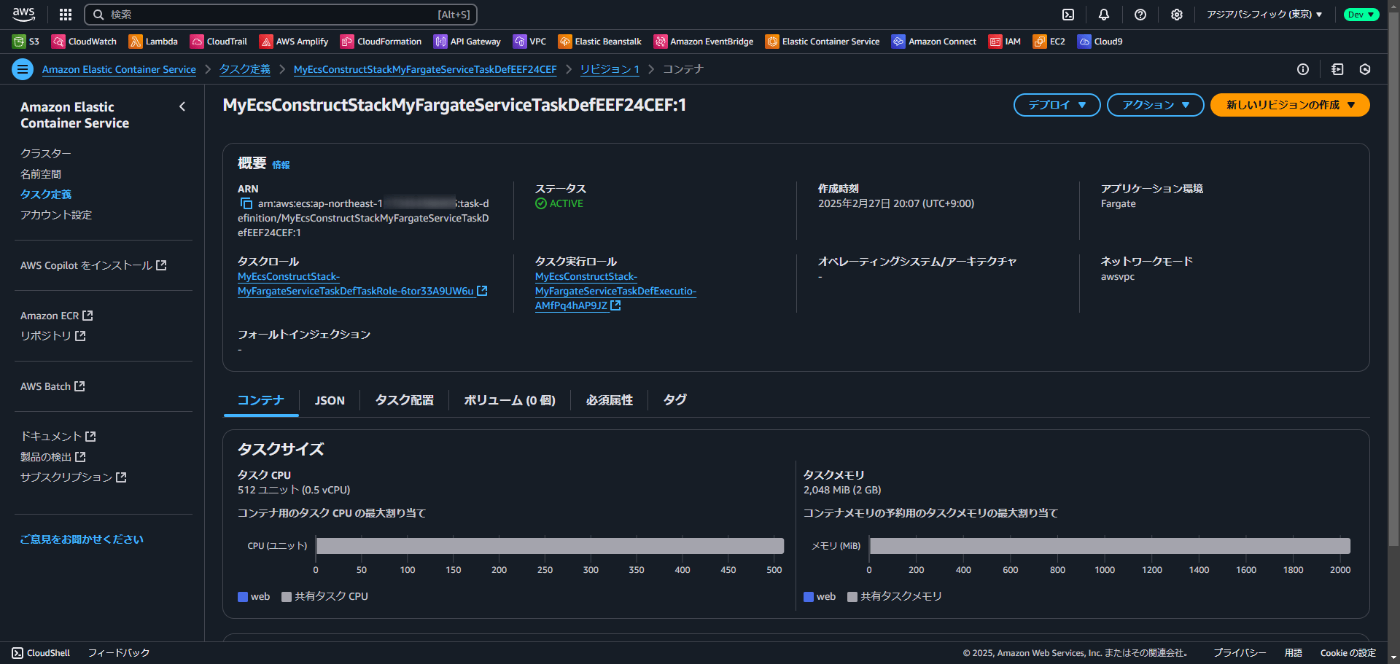Collapse the ECS side navigation panel
The width and height of the screenshot is (1400, 664).
coord(182,107)
